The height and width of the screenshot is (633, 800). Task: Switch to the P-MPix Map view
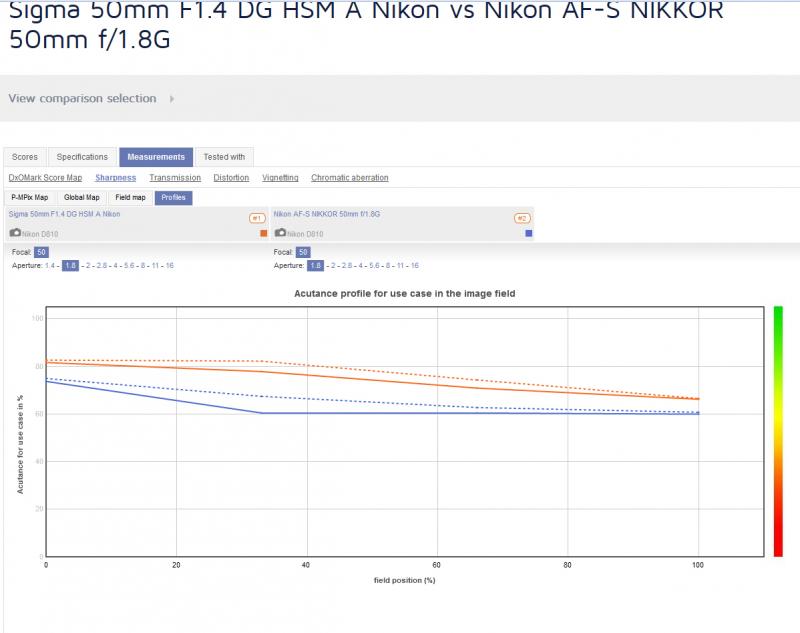(30, 197)
